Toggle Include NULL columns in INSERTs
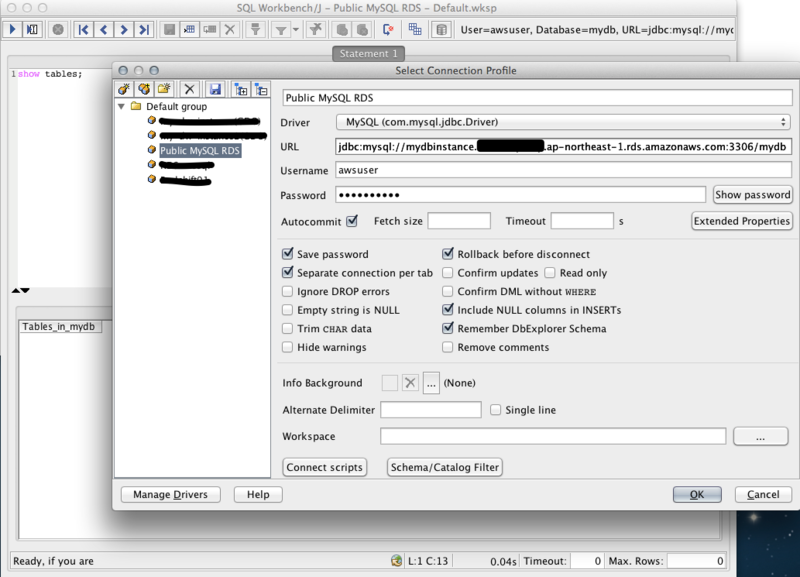Image resolution: width=800 pixels, height=577 pixels. pyautogui.click(x=447, y=310)
